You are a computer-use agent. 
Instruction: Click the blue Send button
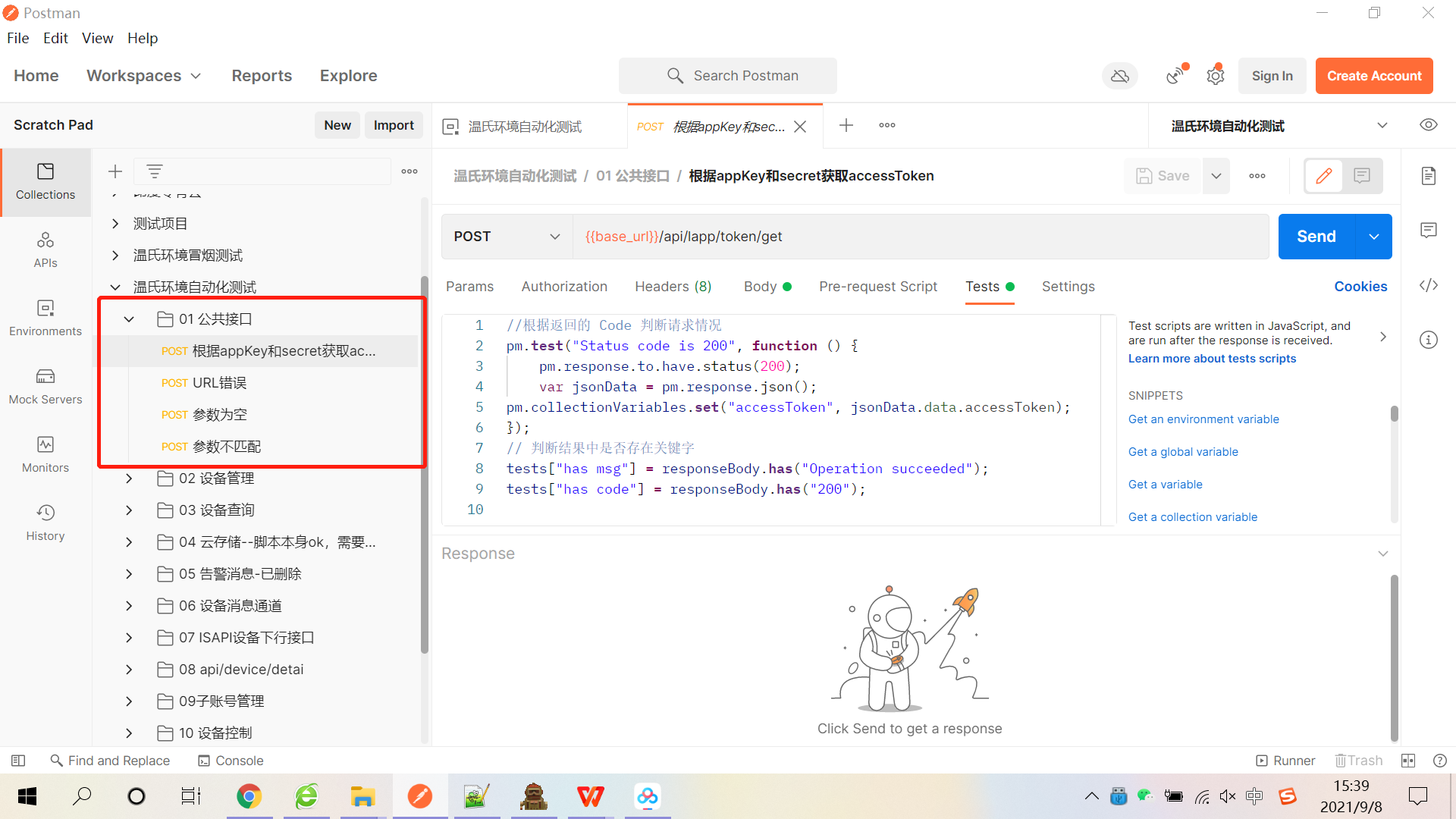pyautogui.click(x=1316, y=237)
